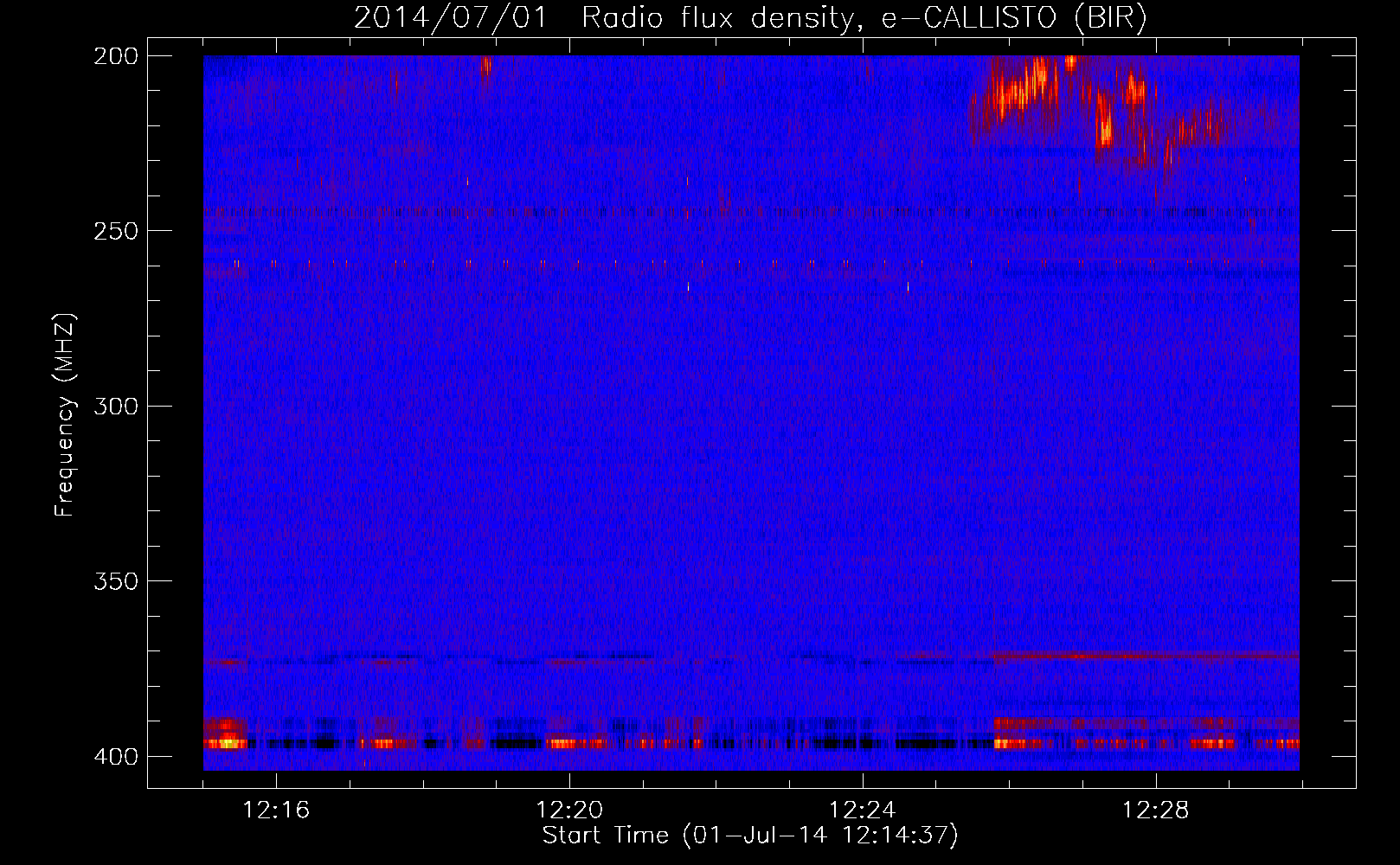The image size is (1400, 865).
Task: Click the 250 frequency tick label
Action: (x=115, y=231)
